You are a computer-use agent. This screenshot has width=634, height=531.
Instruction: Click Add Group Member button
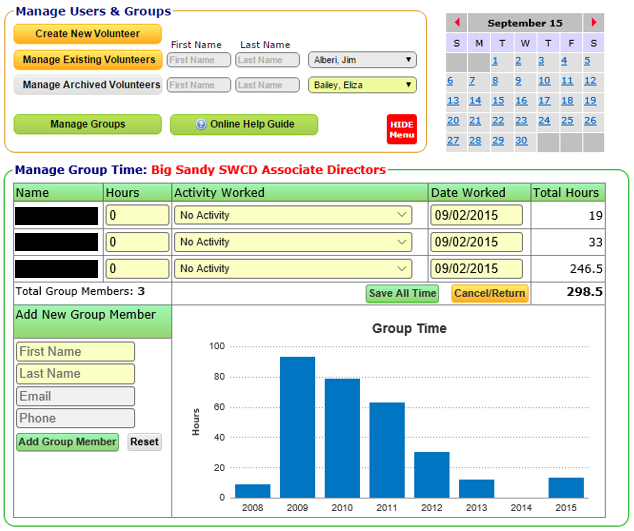(x=67, y=442)
